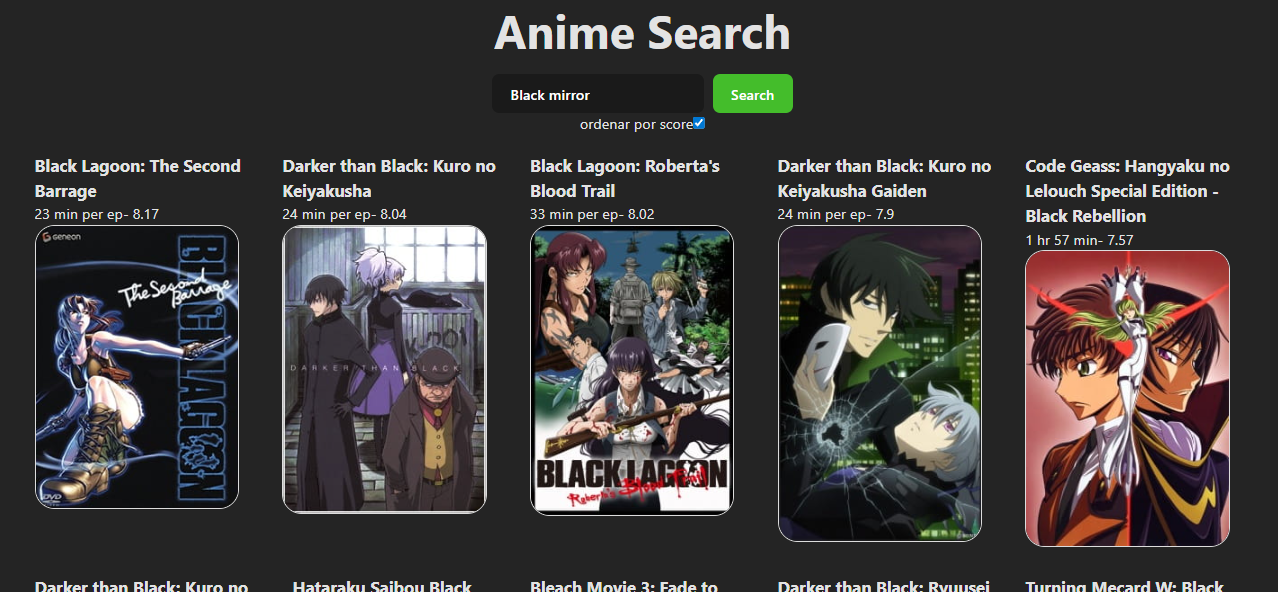Click the Black Lagoon: The Second Barrage title
1278x592 pixels.
[138, 178]
